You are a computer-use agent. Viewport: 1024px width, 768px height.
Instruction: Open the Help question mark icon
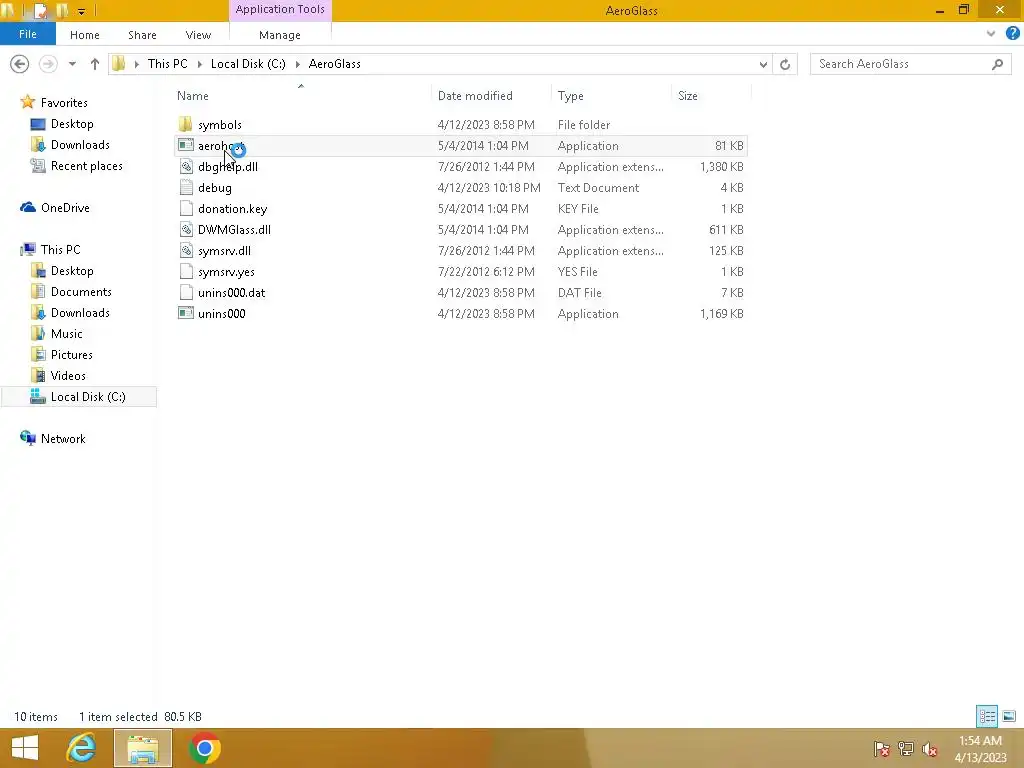(x=1012, y=33)
